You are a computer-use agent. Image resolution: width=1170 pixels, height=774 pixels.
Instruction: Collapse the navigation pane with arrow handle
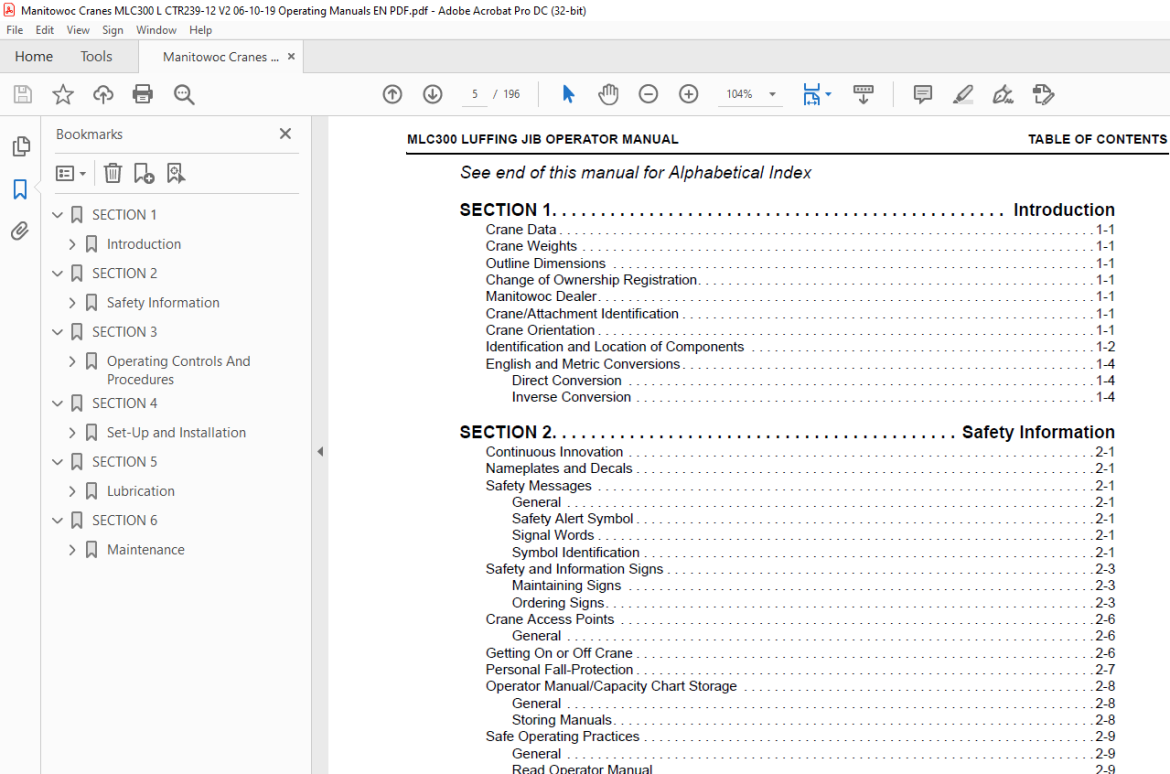pyautogui.click(x=320, y=452)
